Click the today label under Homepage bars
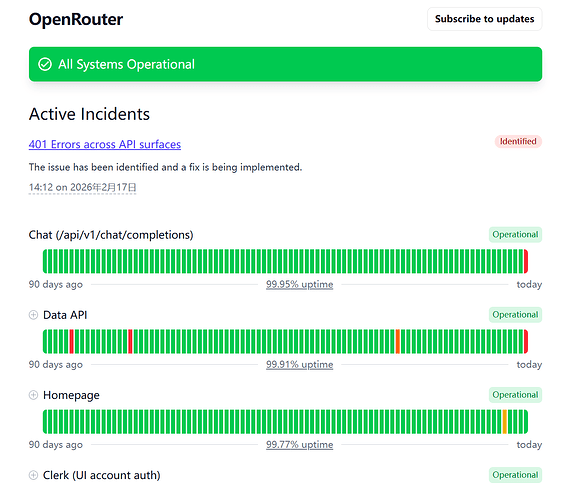The height and width of the screenshot is (500, 568). tap(529, 445)
